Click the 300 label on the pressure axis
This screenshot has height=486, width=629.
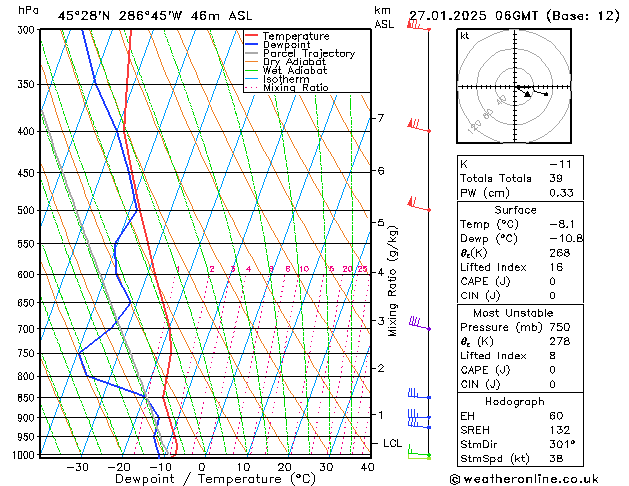[26, 30]
